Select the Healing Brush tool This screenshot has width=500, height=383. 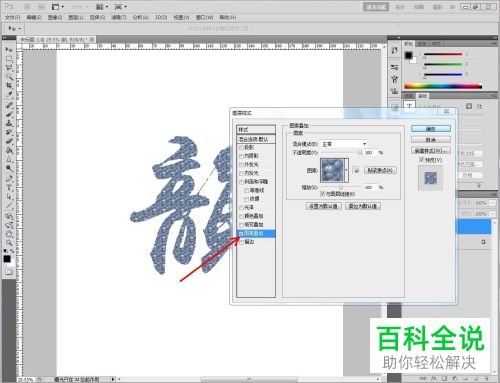tap(9, 105)
